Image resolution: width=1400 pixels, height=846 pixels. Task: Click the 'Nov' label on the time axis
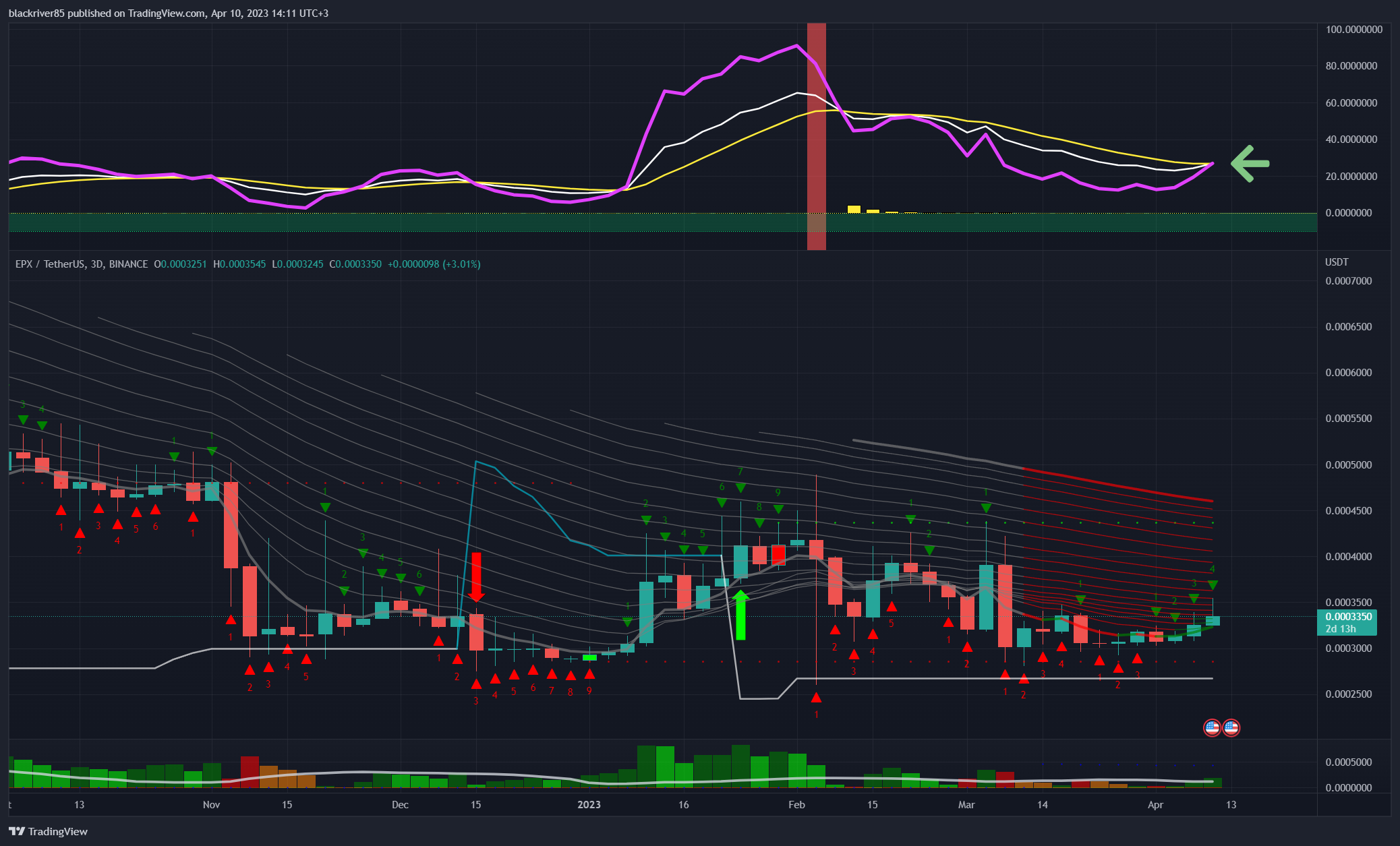[212, 805]
